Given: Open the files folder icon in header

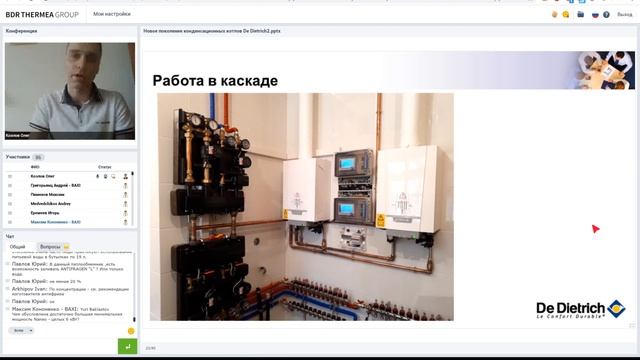Looking at the screenshot, I should tap(580, 14).
